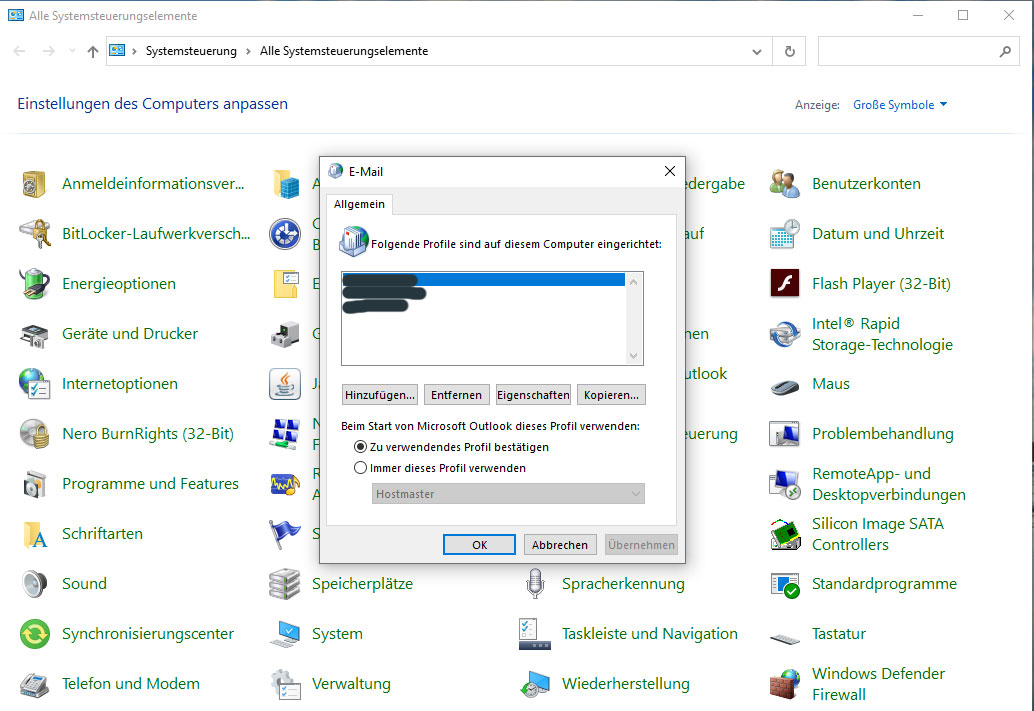Open the 'Große Symbole' view dropdown
The width and height of the screenshot is (1034, 711).
(x=900, y=105)
